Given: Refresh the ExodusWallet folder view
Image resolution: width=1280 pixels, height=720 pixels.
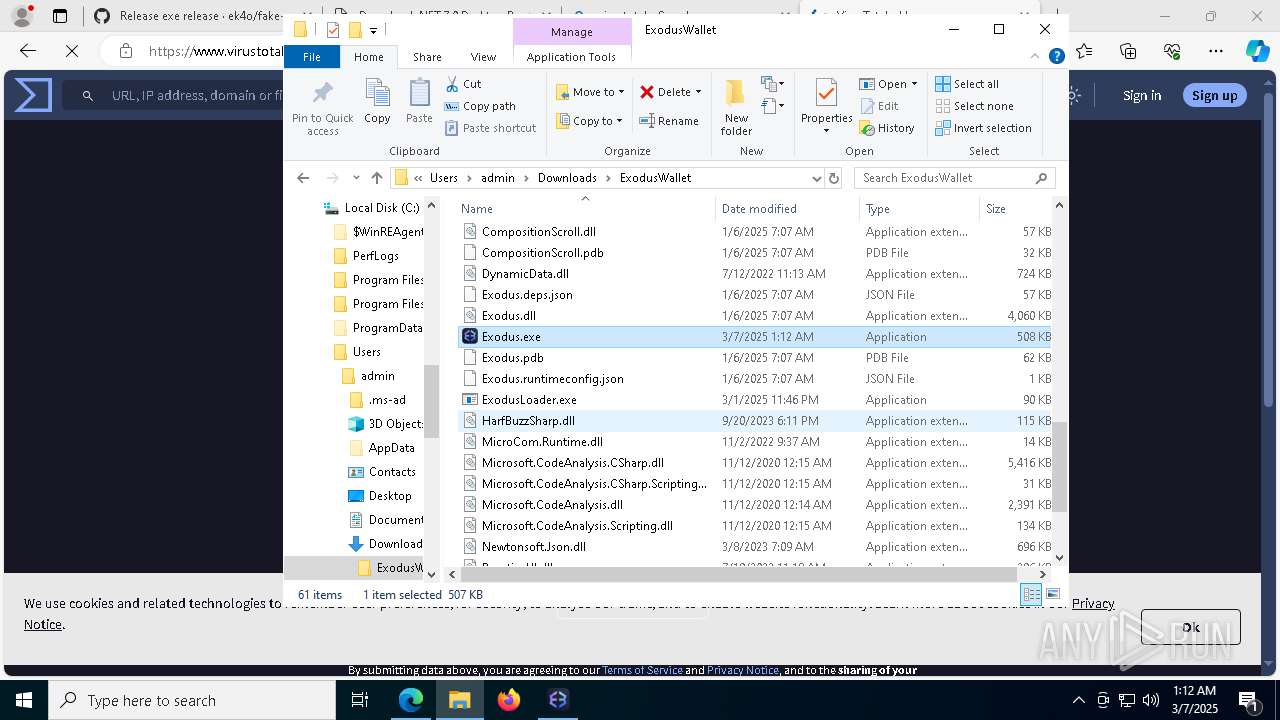Looking at the screenshot, I should (834, 178).
